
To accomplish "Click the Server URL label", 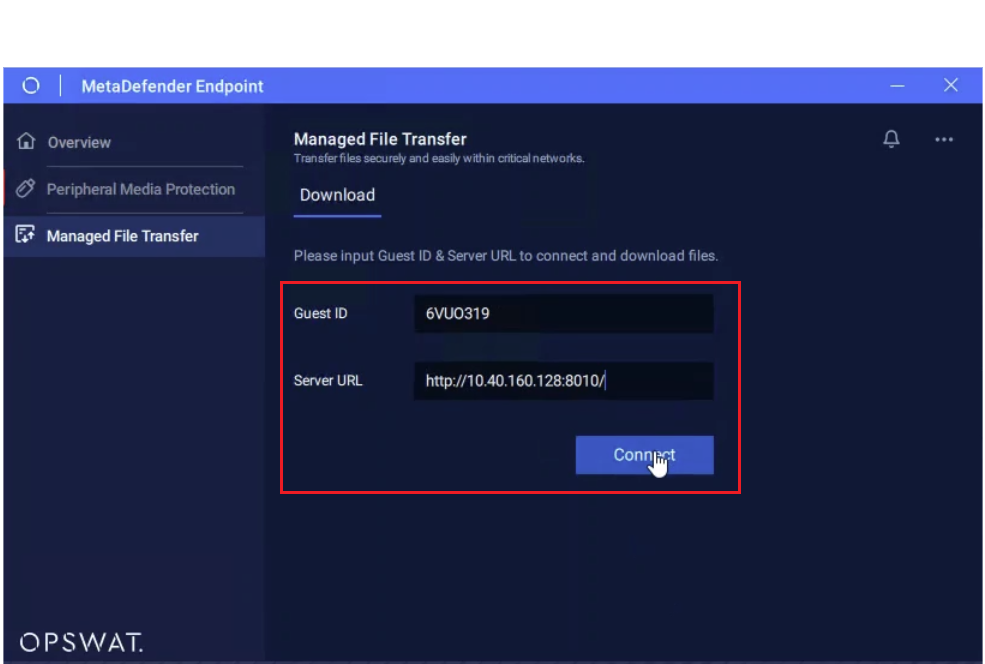I will pyautogui.click(x=328, y=381).
